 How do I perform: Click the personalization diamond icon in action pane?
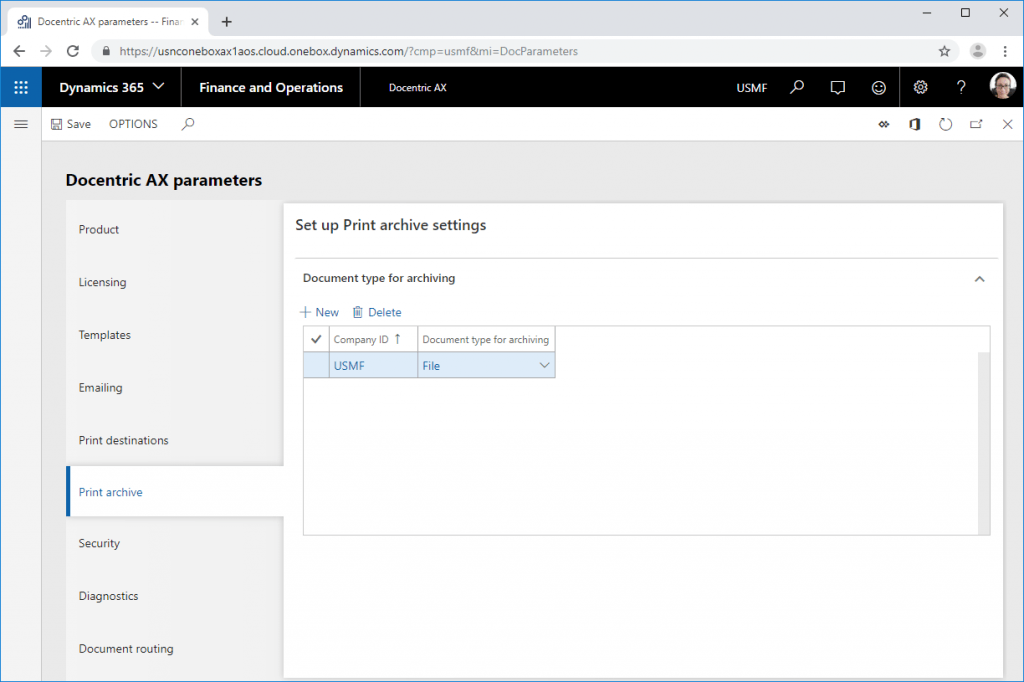[x=884, y=124]
